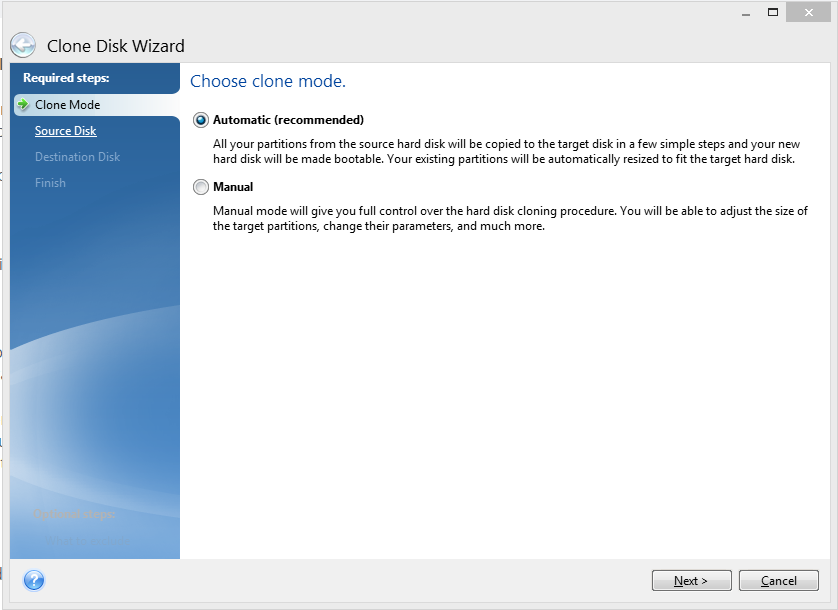Click the Destination Disk step
838x610 pixels.
(x=77, y=156)
